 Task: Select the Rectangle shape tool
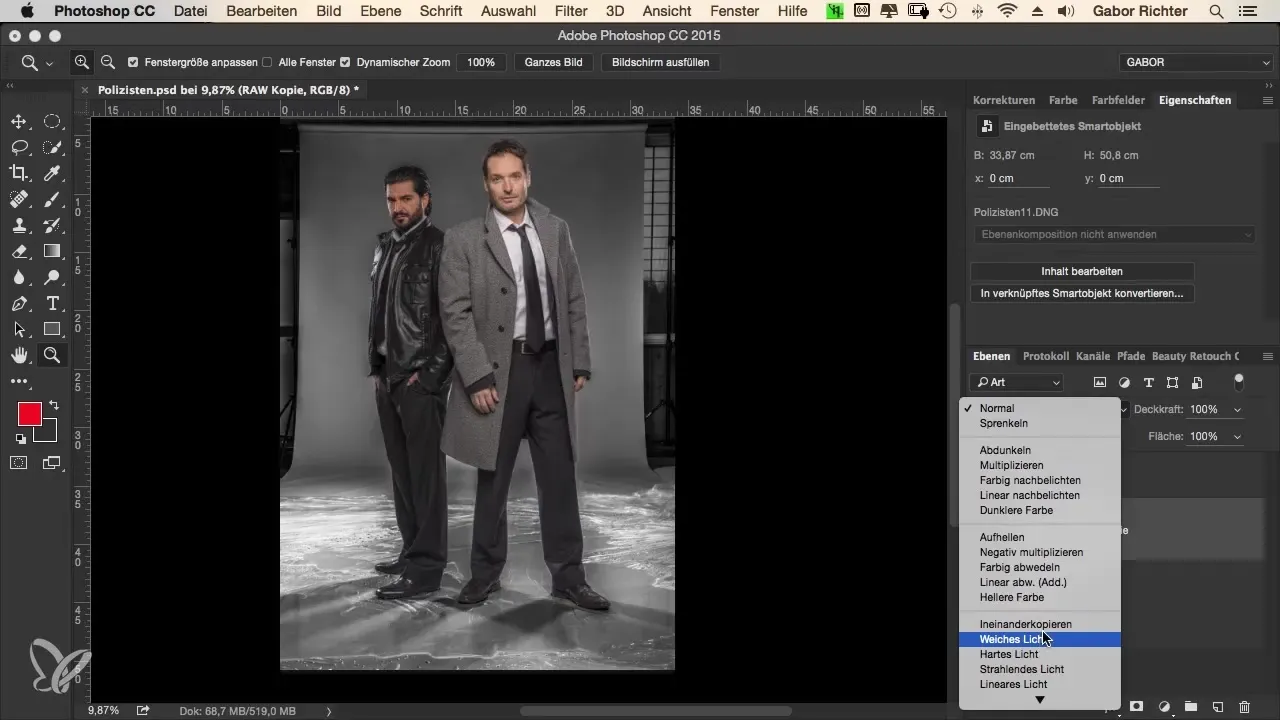(x=52, y=330)
